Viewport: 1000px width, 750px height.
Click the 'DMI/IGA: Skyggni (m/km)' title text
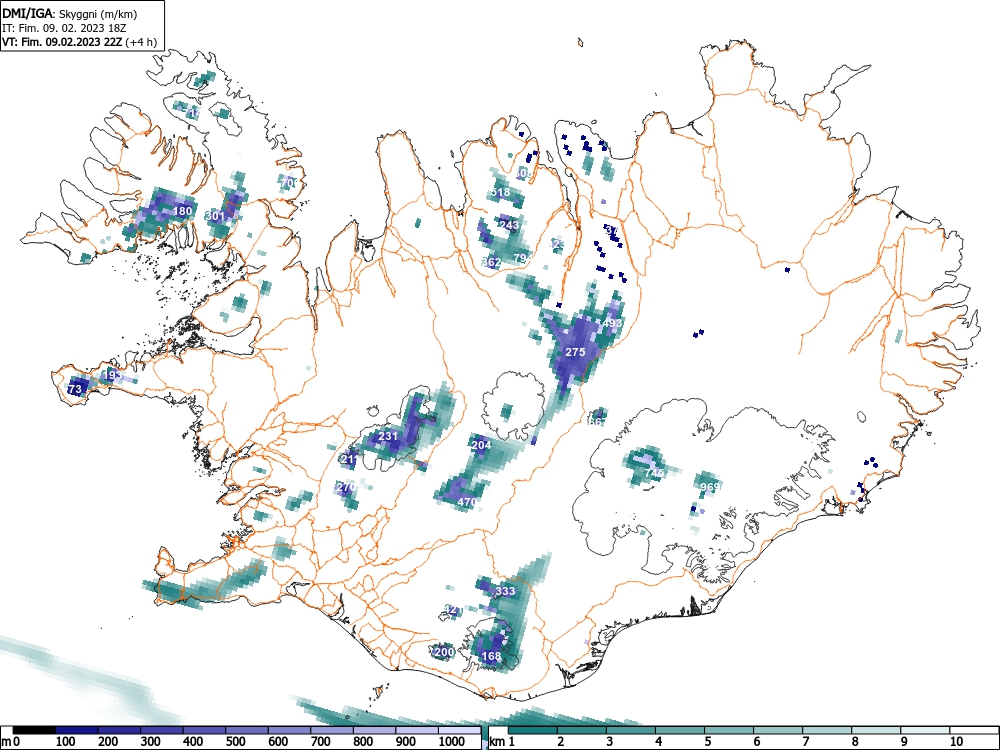(70, 14)
